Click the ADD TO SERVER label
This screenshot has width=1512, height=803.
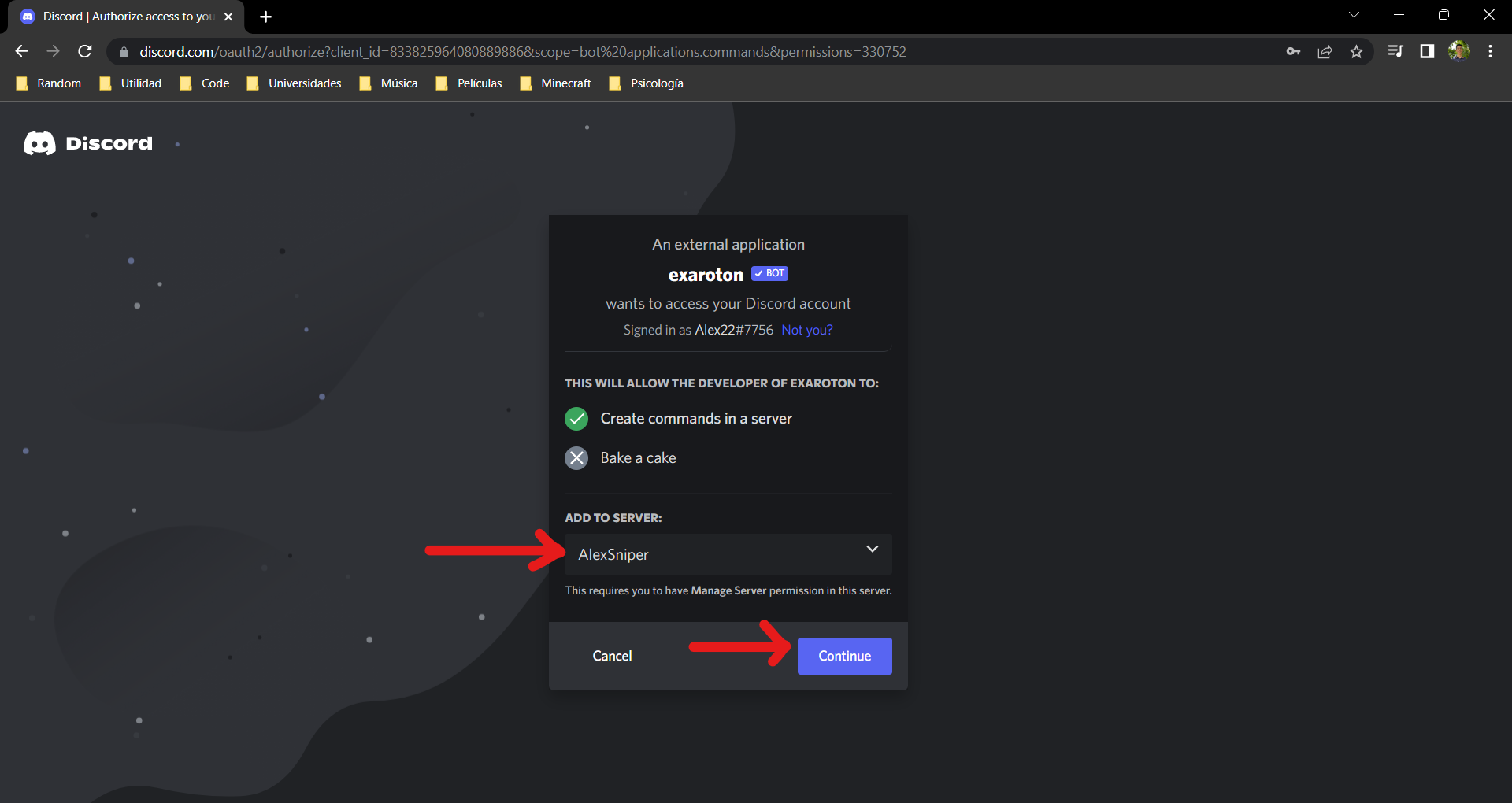coord(613,518)
